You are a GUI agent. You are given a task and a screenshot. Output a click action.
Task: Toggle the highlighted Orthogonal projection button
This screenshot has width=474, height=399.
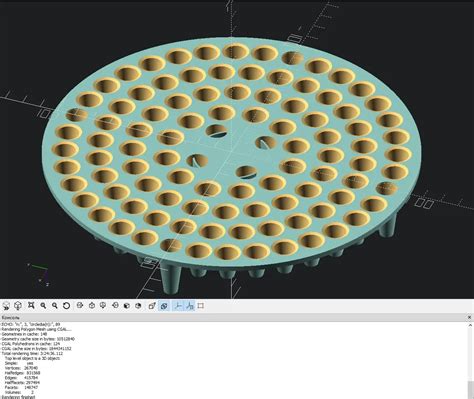pyautogui.click(x=164, y=305)
